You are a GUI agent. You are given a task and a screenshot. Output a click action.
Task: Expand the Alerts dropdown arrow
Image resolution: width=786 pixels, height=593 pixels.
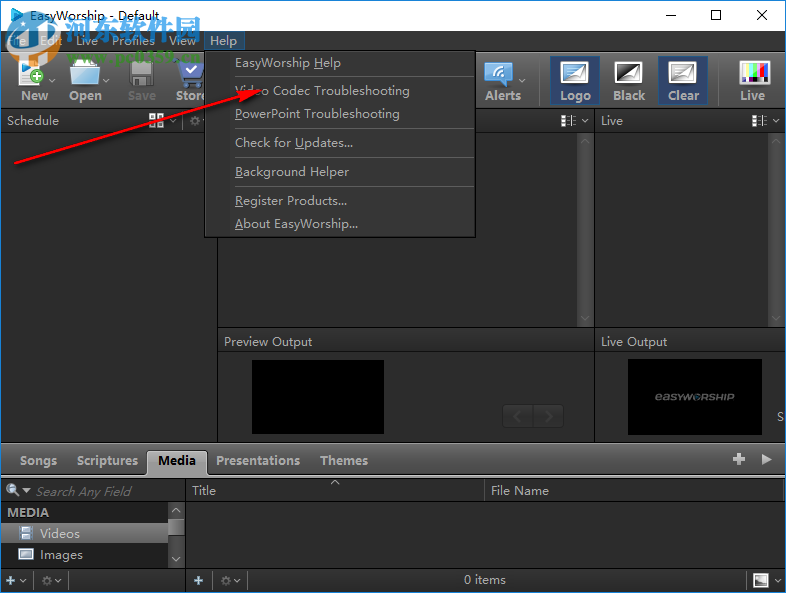click(x=522, y=80)
